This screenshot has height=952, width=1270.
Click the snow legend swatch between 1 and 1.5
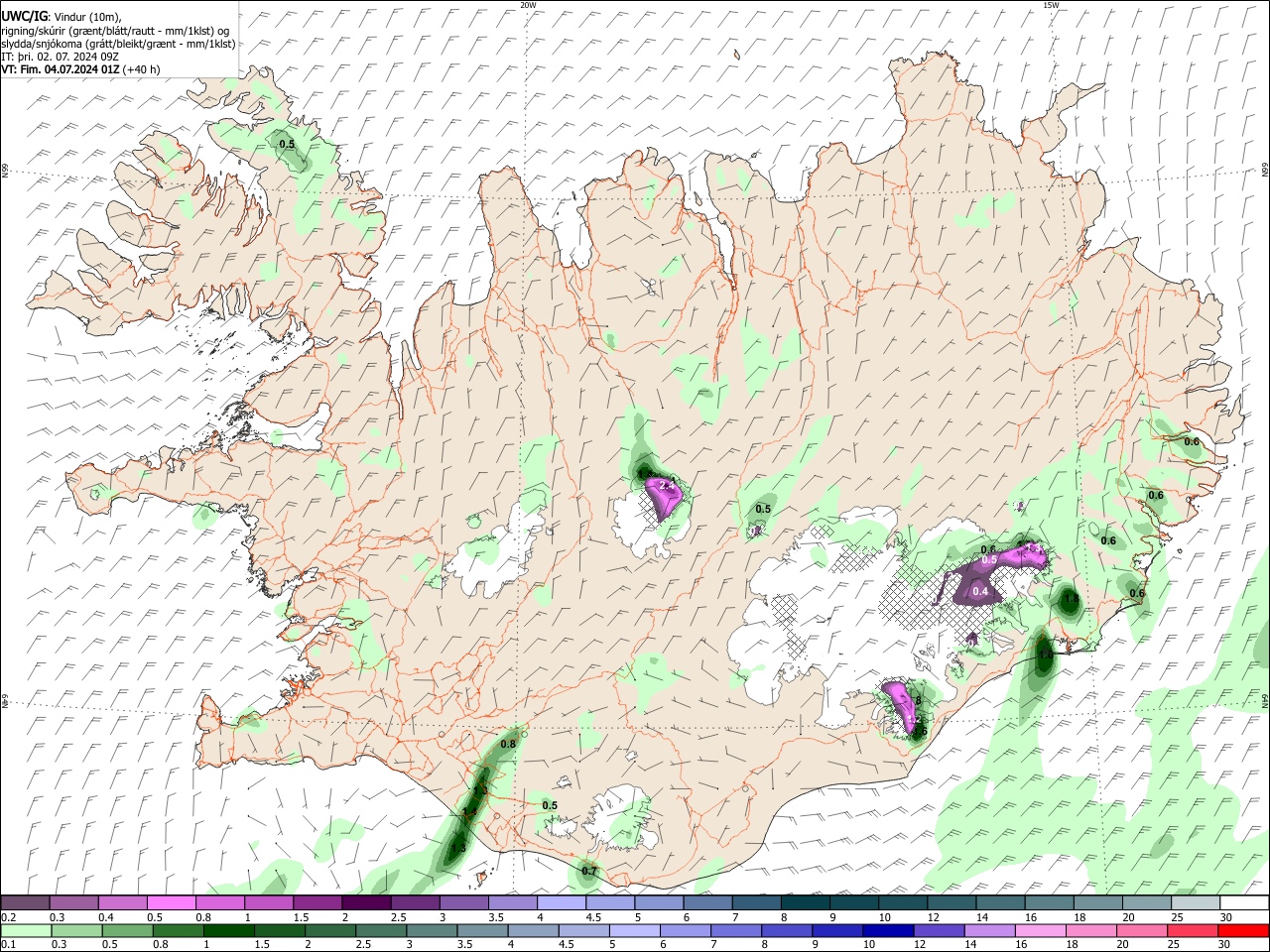pos(268,903)
